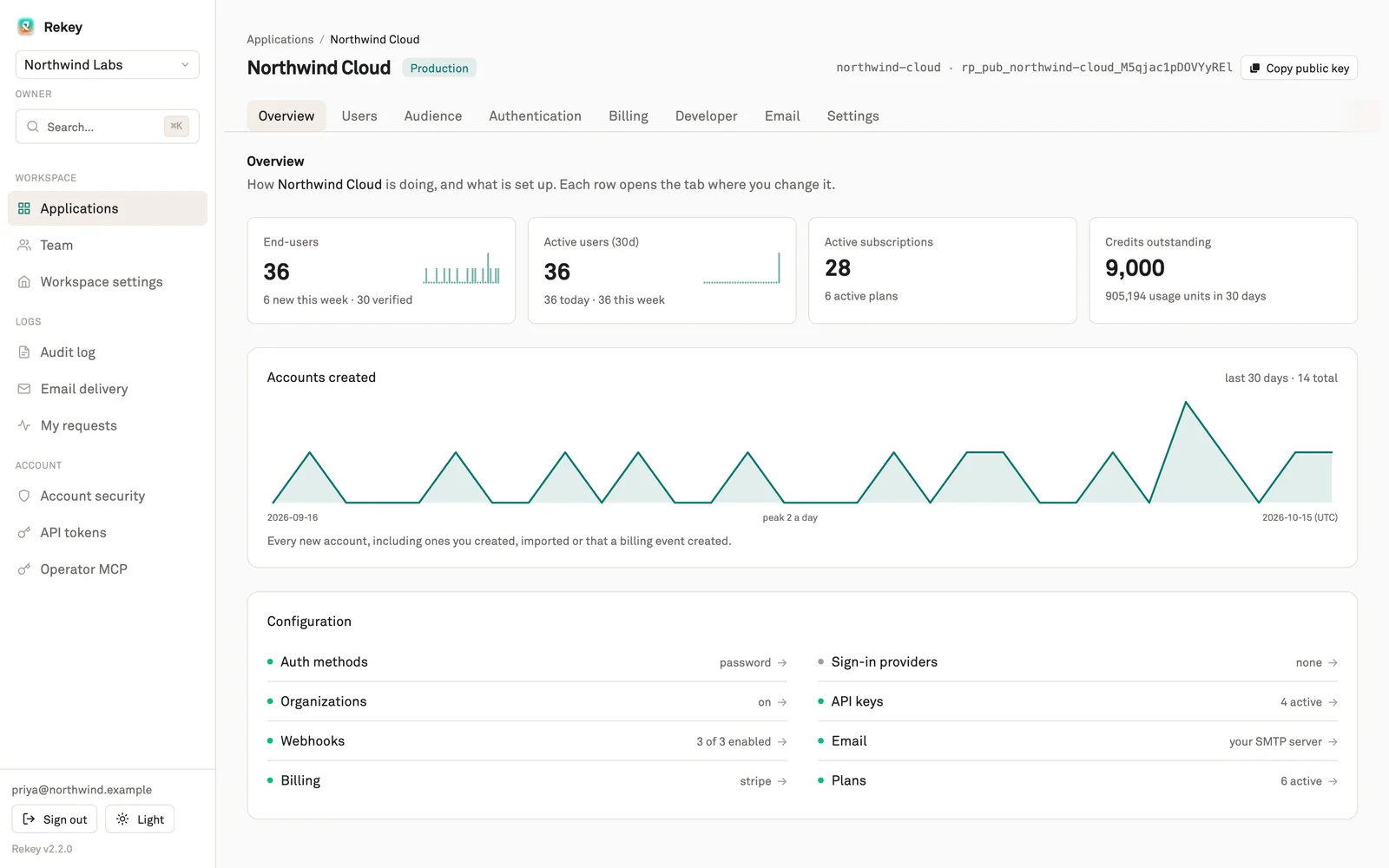
Task: Click the rp_pub_northwind-cloud public key text
Action: coord(1096,68)
